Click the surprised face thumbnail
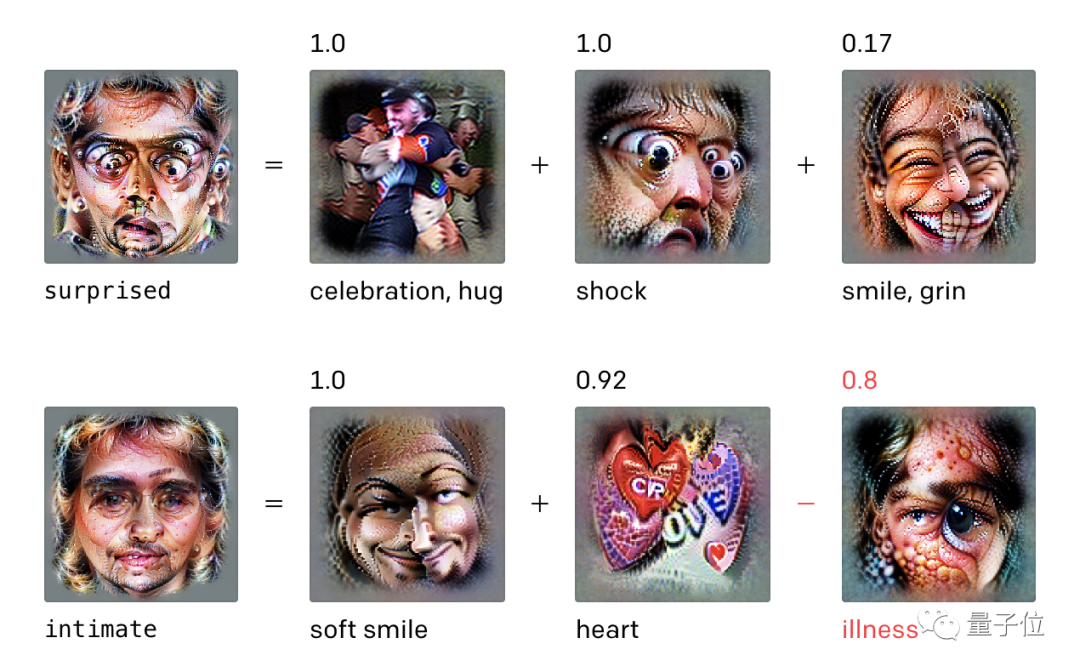This screenshot has height=672, width=1080. click(141, 167)
